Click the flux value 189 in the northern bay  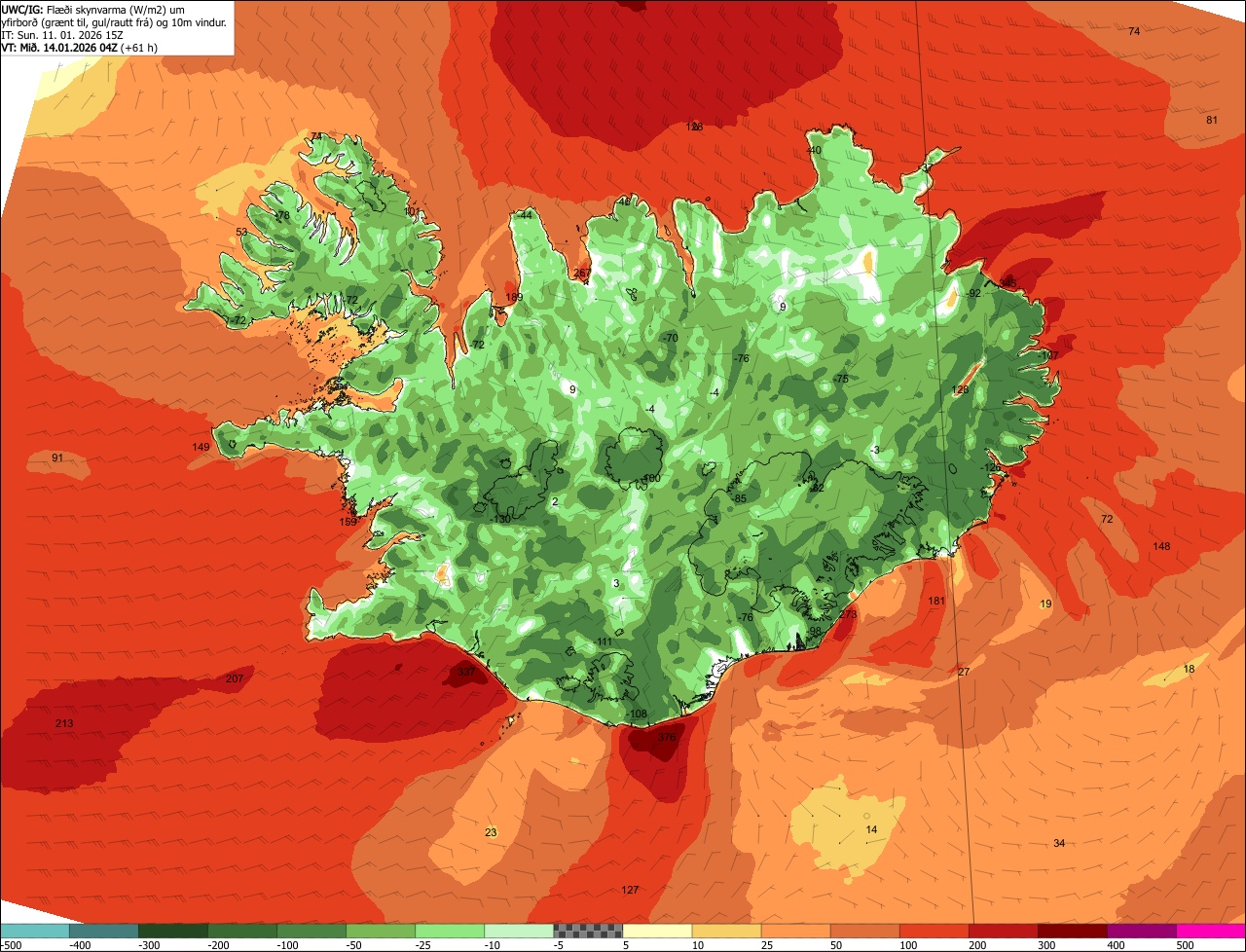(x=514, y=297)
